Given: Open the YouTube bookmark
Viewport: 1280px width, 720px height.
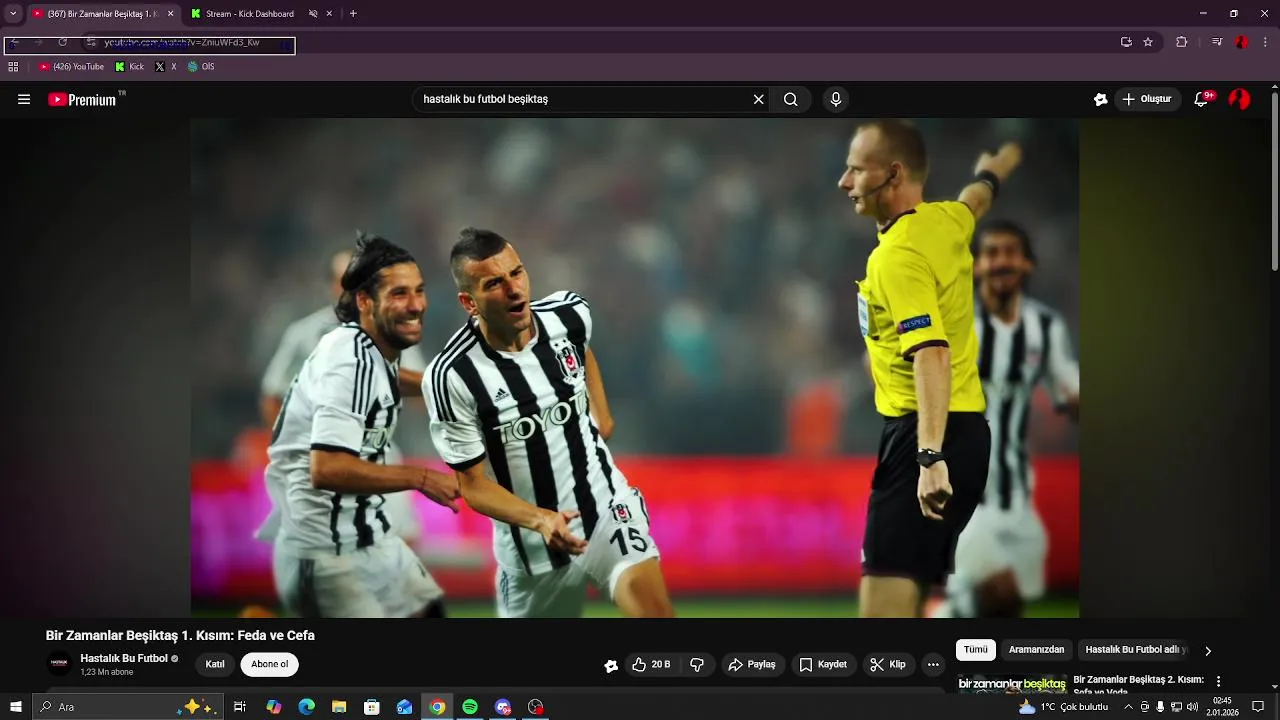Looking at the screenshot, I should click(x=71, y=67).
